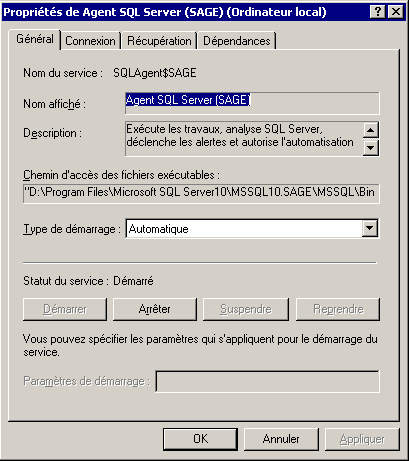
Task: Click the Démarrer service button
Action: point(65,309)
